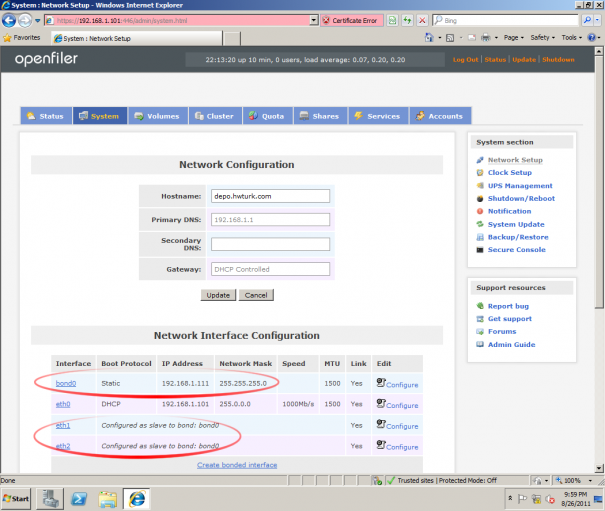Click the Stop loading X icon
The width and height of the screenshot is (605, 511).
point(422,20)
